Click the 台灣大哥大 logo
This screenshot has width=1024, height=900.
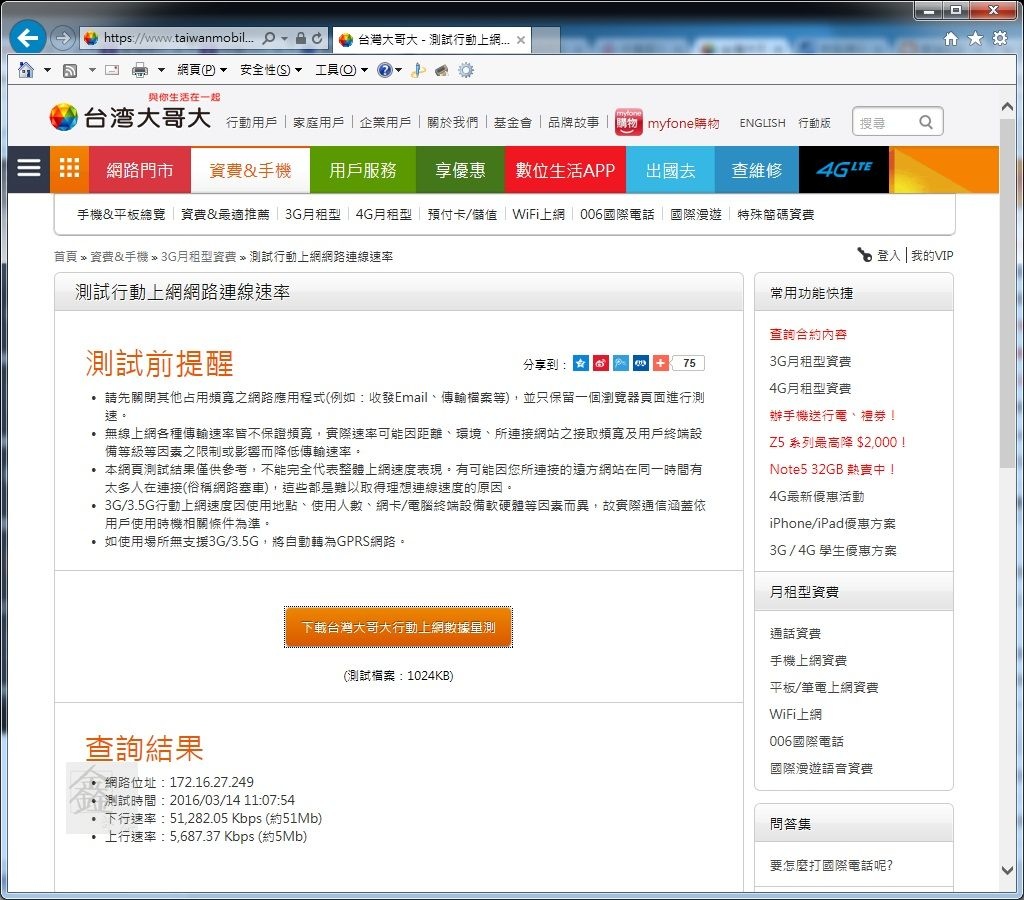point(130,116)
